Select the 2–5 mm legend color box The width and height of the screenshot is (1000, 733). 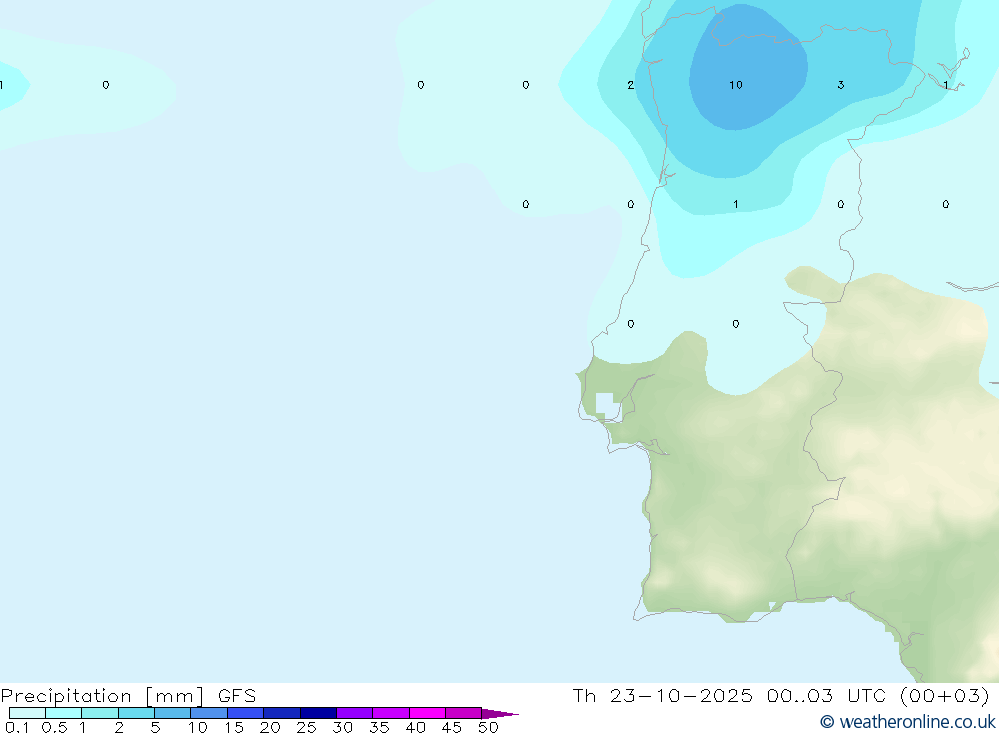136,713
